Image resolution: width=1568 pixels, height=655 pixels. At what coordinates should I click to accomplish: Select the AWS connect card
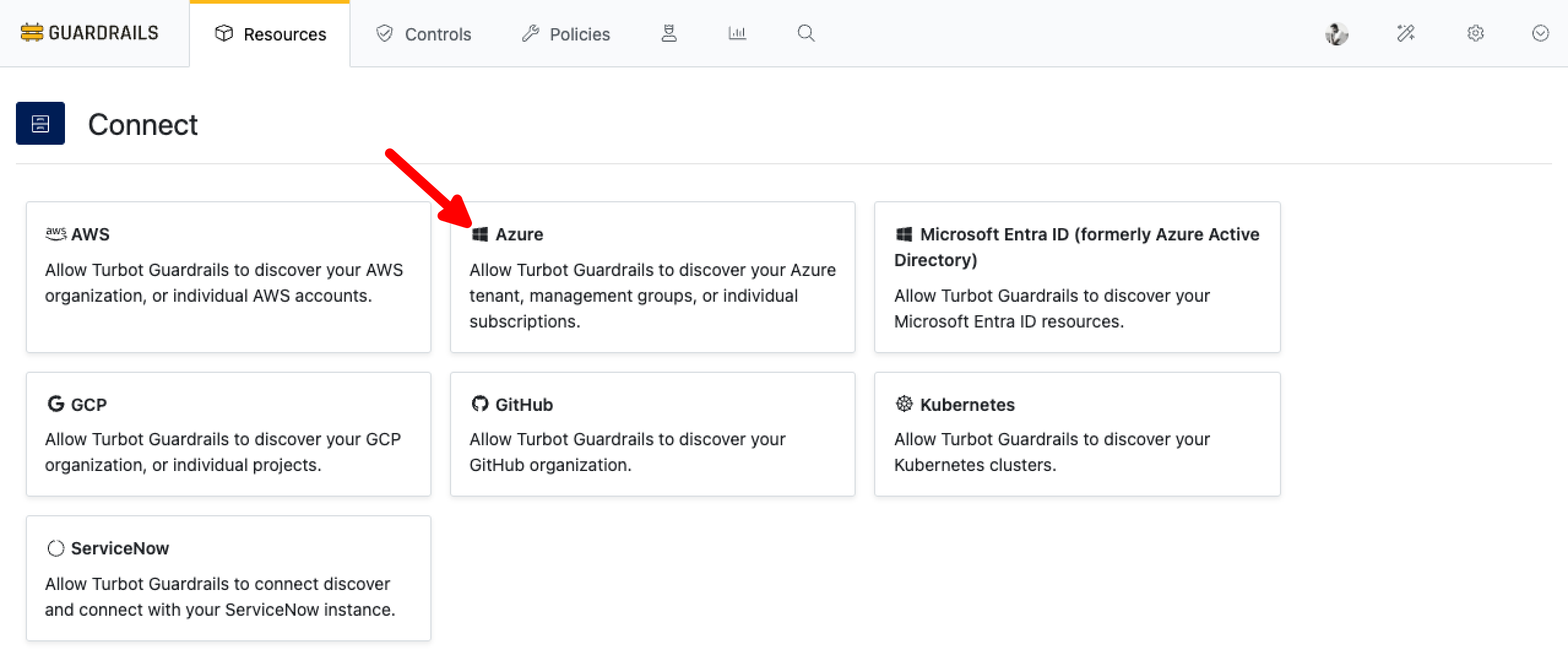[x=229, y=277]
